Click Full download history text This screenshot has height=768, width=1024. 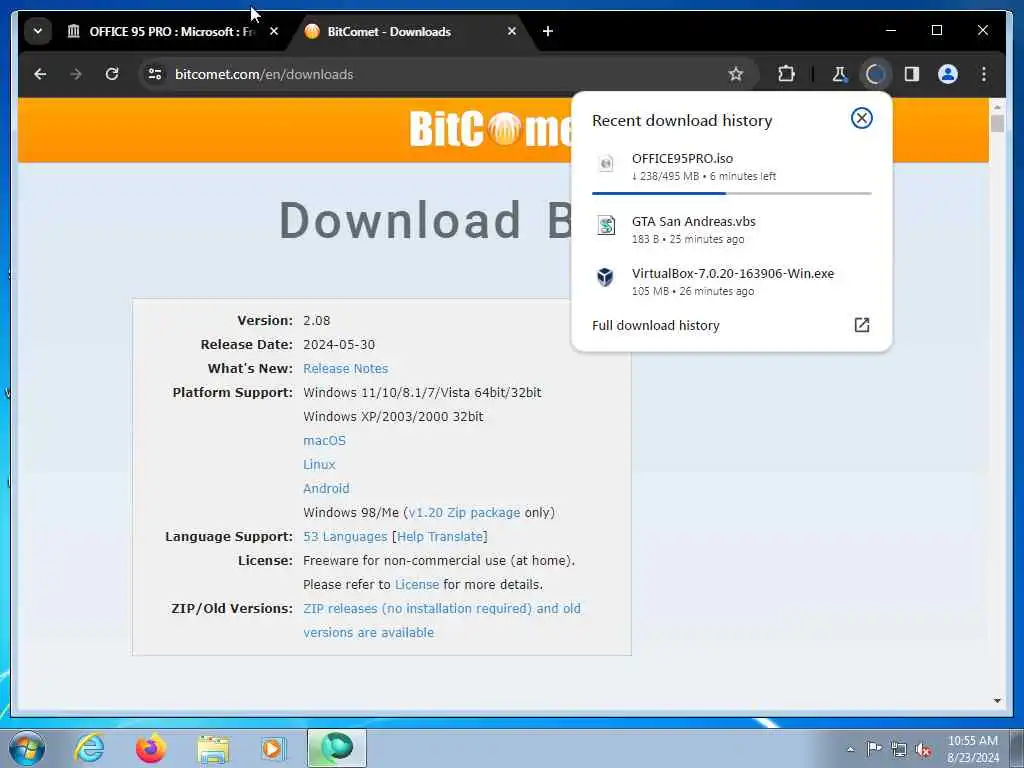click(656, 325)
